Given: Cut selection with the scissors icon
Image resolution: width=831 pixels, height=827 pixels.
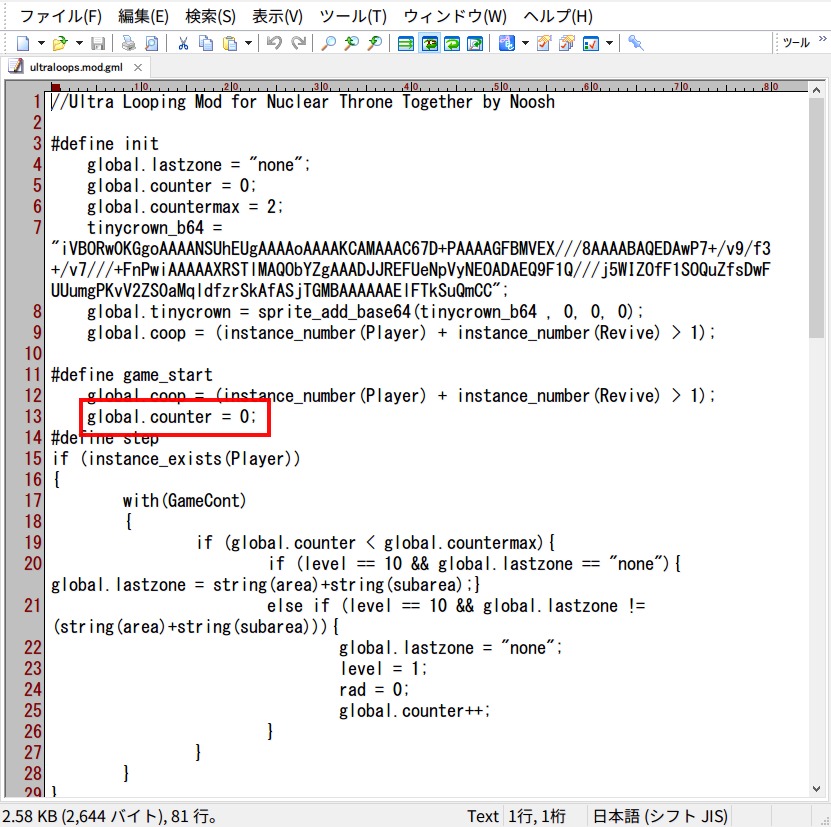Looking at the screenshot, I should click(x=184, y=43).
